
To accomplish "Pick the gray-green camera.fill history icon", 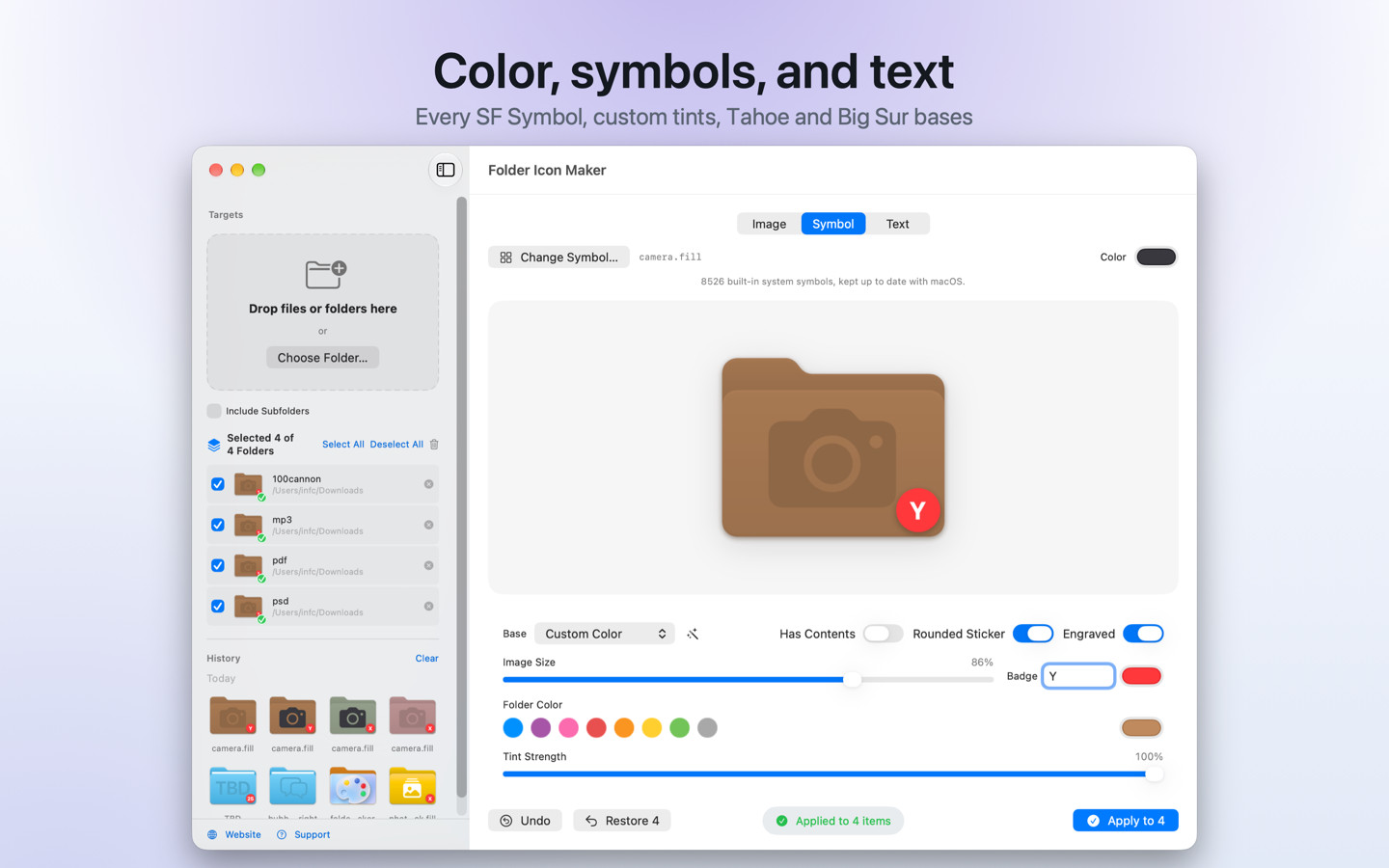I will click(352, 717).
